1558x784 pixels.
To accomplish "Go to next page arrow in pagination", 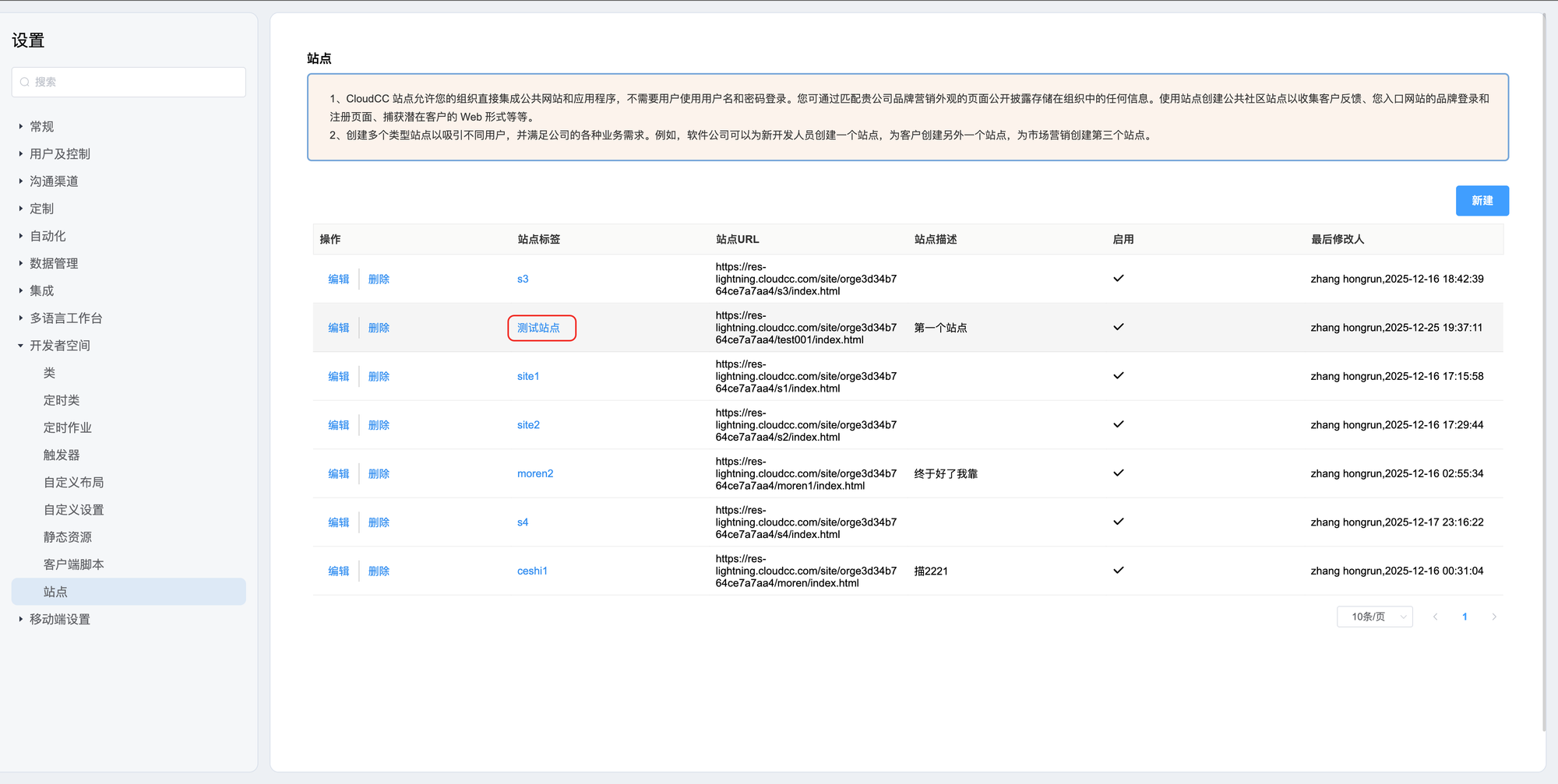I will pos(1493,617).
